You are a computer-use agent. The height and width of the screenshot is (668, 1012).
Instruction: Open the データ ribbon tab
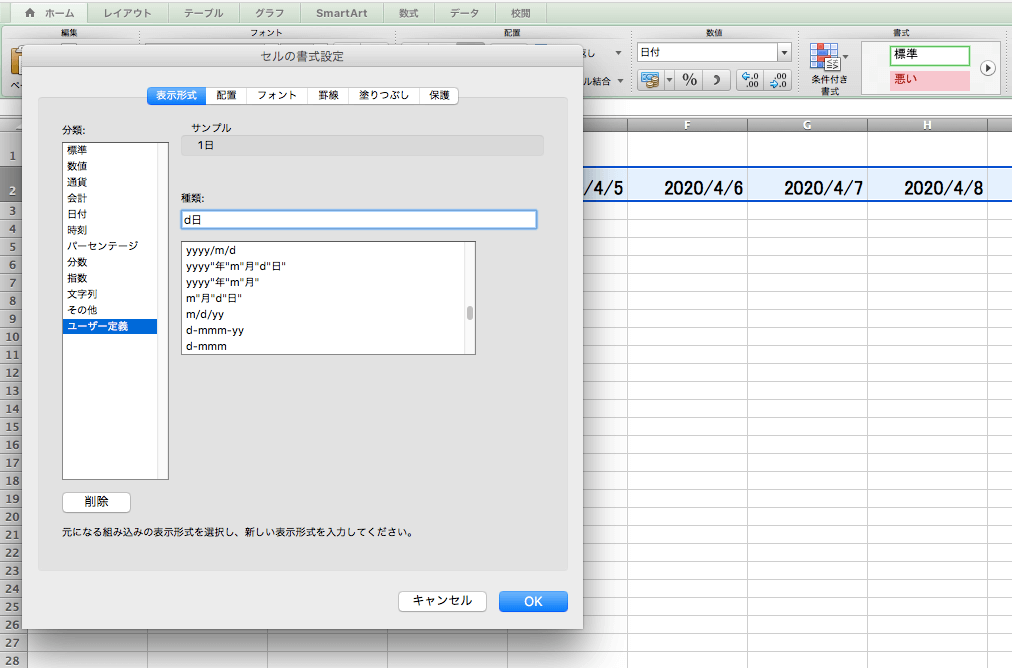465,13
